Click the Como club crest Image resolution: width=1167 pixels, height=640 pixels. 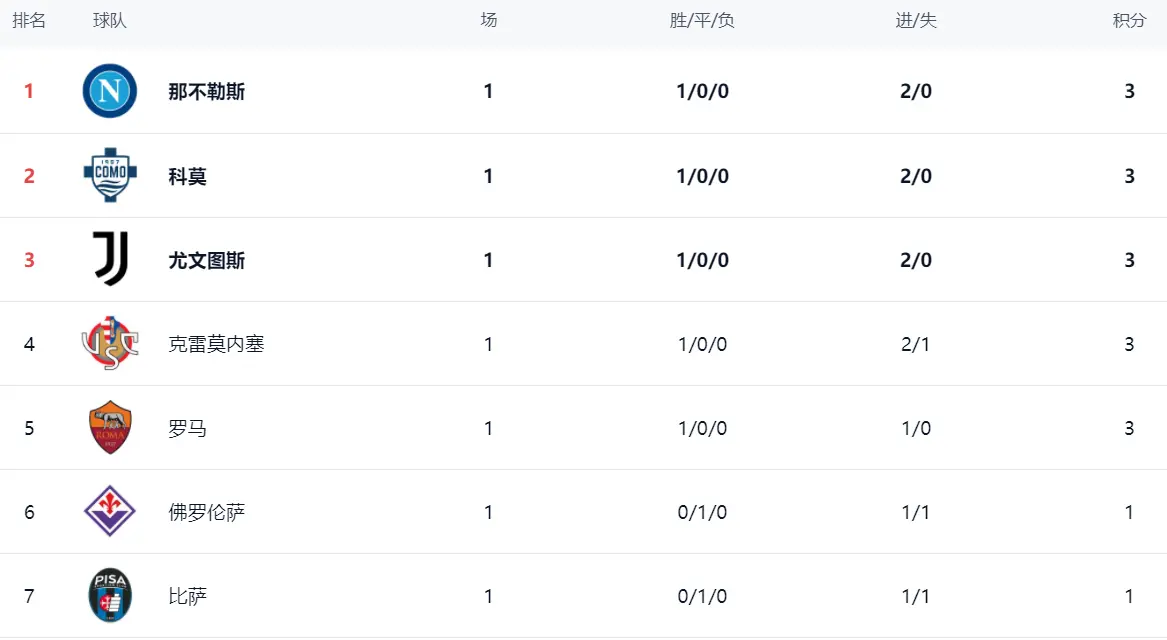(109, 176)
